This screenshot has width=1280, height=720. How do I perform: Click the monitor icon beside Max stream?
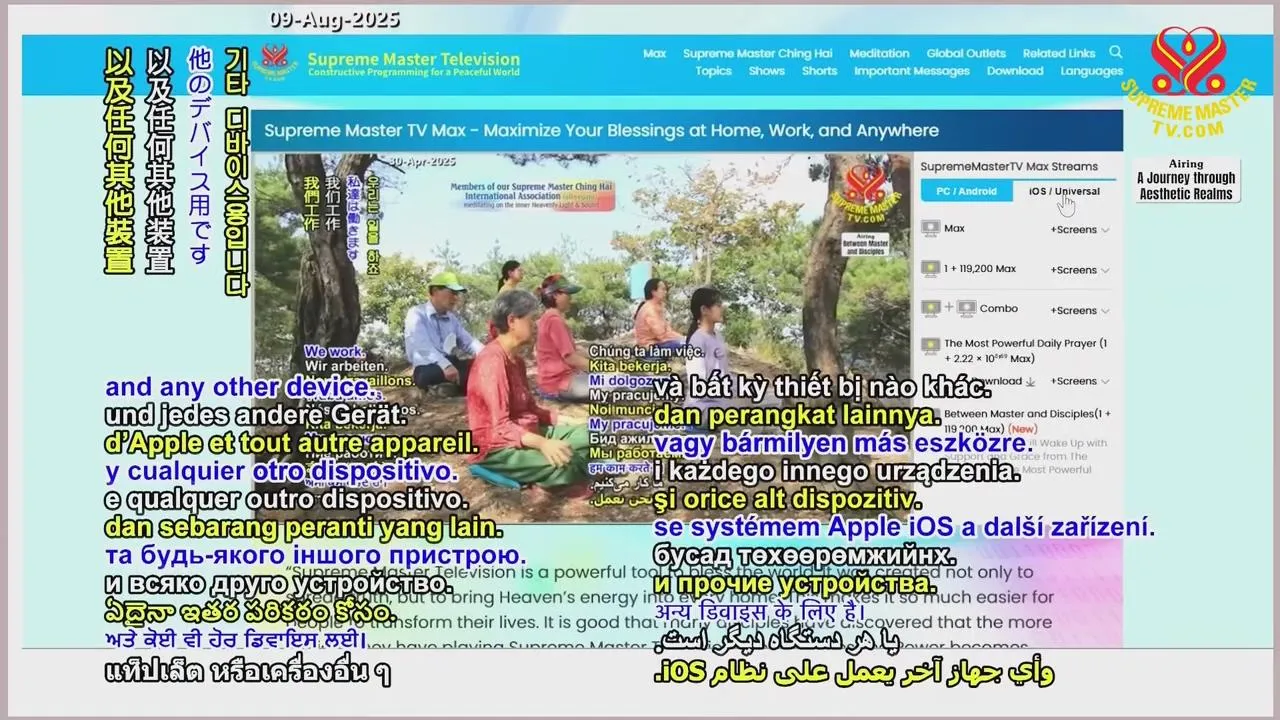click(x=930, y=229)
